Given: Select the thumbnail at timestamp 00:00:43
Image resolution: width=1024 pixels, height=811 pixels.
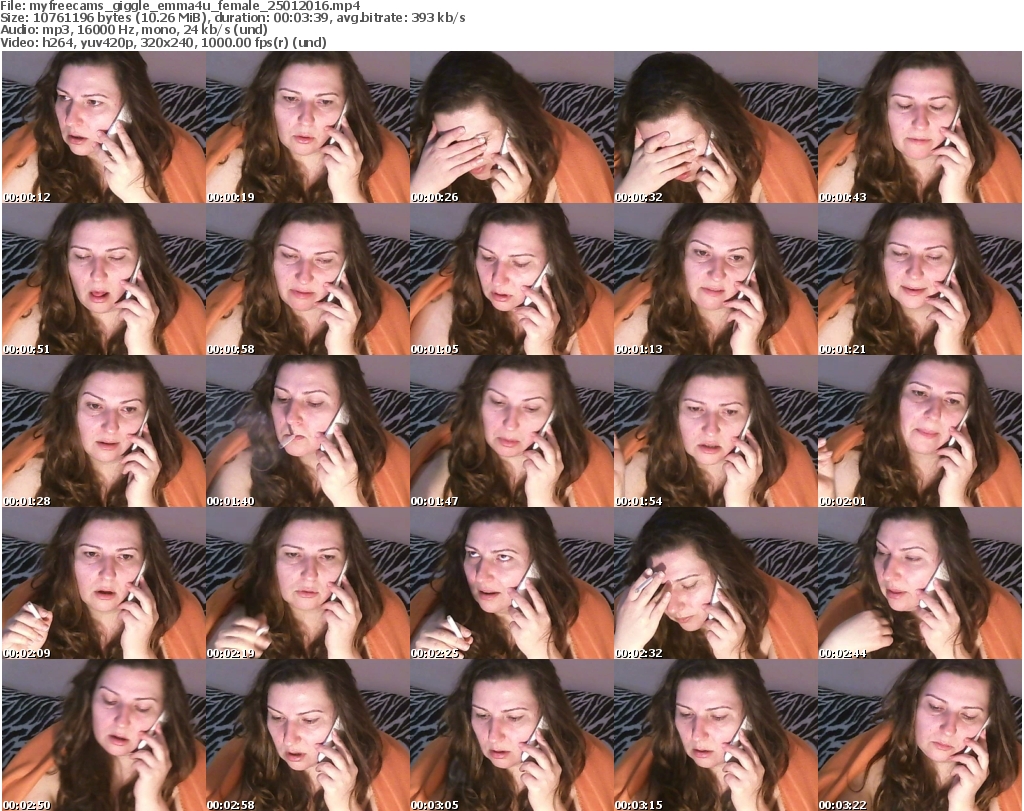Looking at the screenshot, I should (x=919, y=127).
